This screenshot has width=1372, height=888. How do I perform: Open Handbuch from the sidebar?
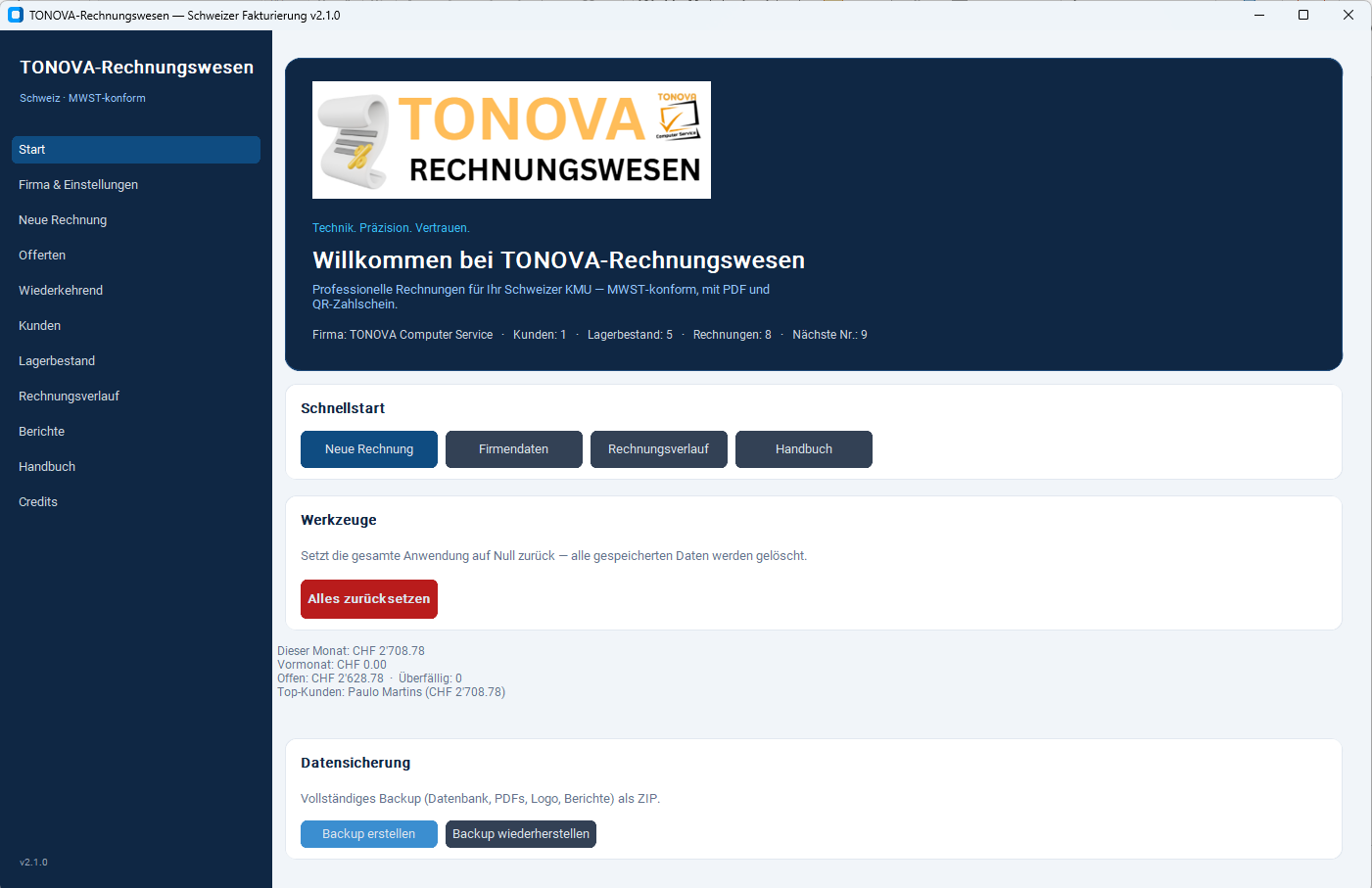[x=136, y=467]
